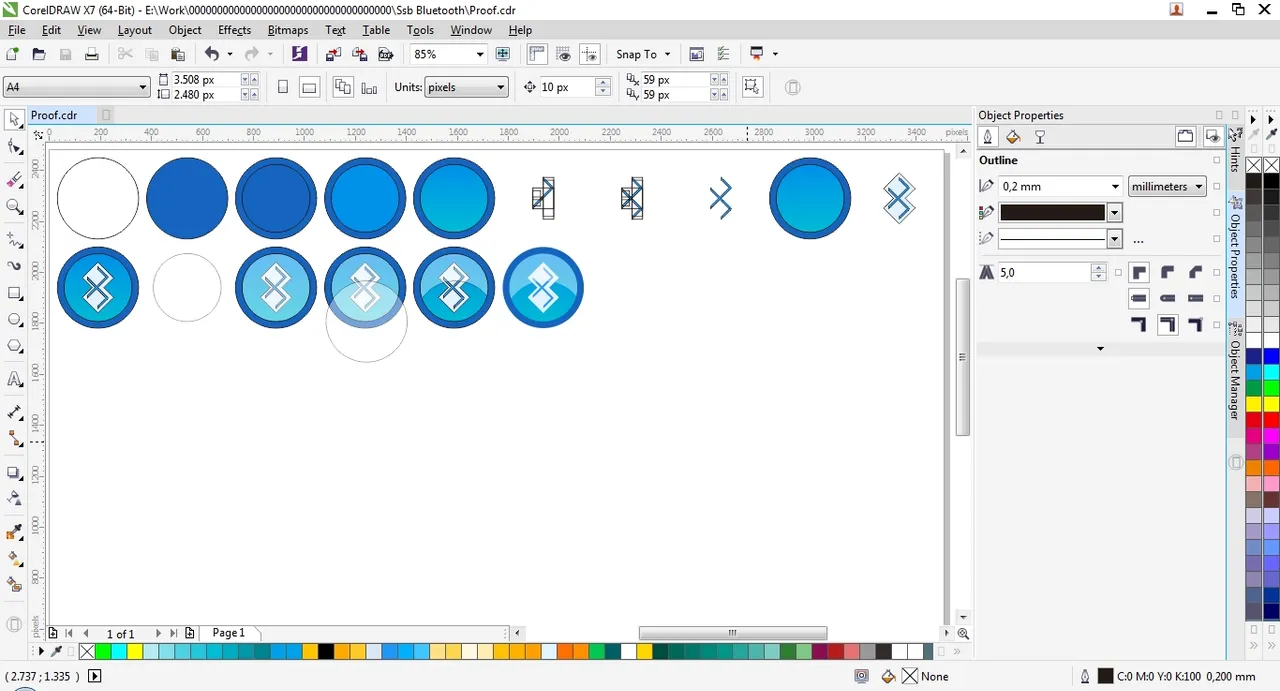Choose the Interactive Fill tool
1280x691 pixels.
click(14, 559)
